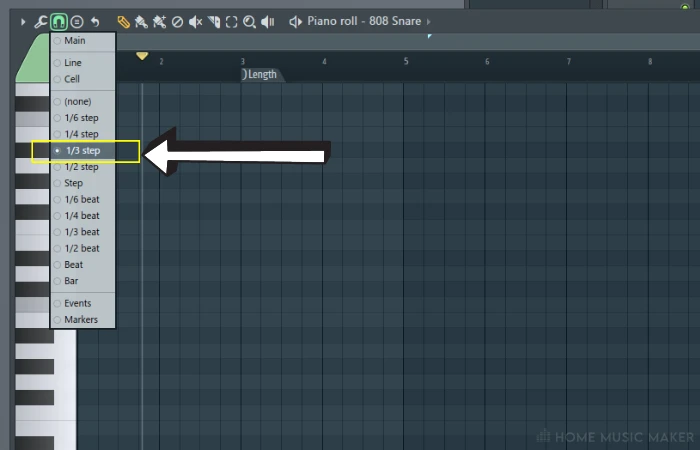This screenshot has width=700, height=450.
Task: Set snap to 1/3 beat
Action: point(83,232)
